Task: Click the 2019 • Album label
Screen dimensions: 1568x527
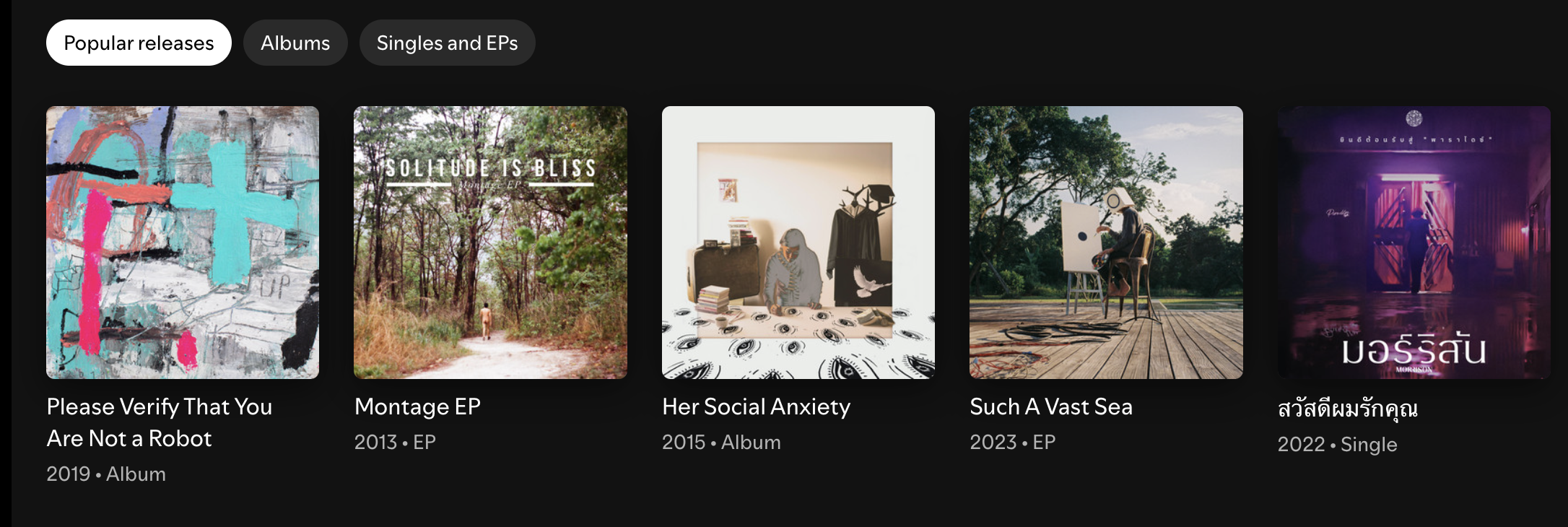Action: [x=106, y=474]
